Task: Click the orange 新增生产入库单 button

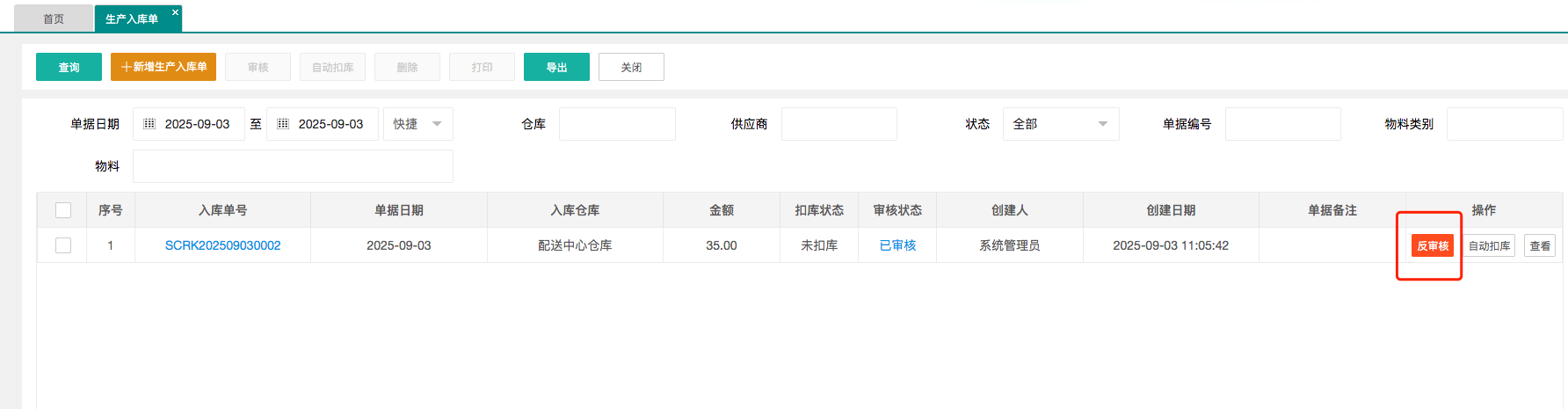Action: tap(163, 67)
